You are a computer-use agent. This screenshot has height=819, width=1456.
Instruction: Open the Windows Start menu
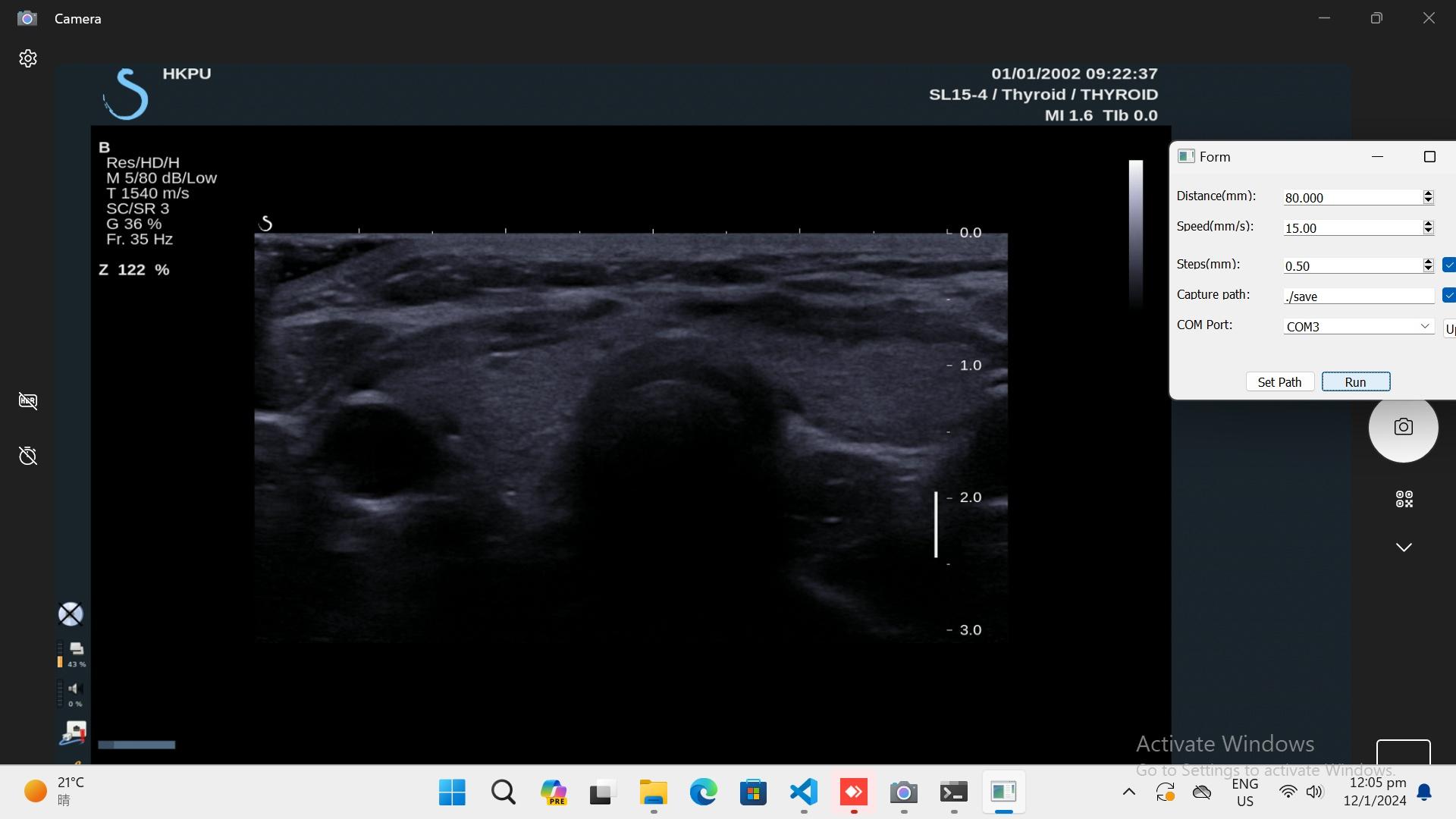pyautogui.click(x=452, y=792)
